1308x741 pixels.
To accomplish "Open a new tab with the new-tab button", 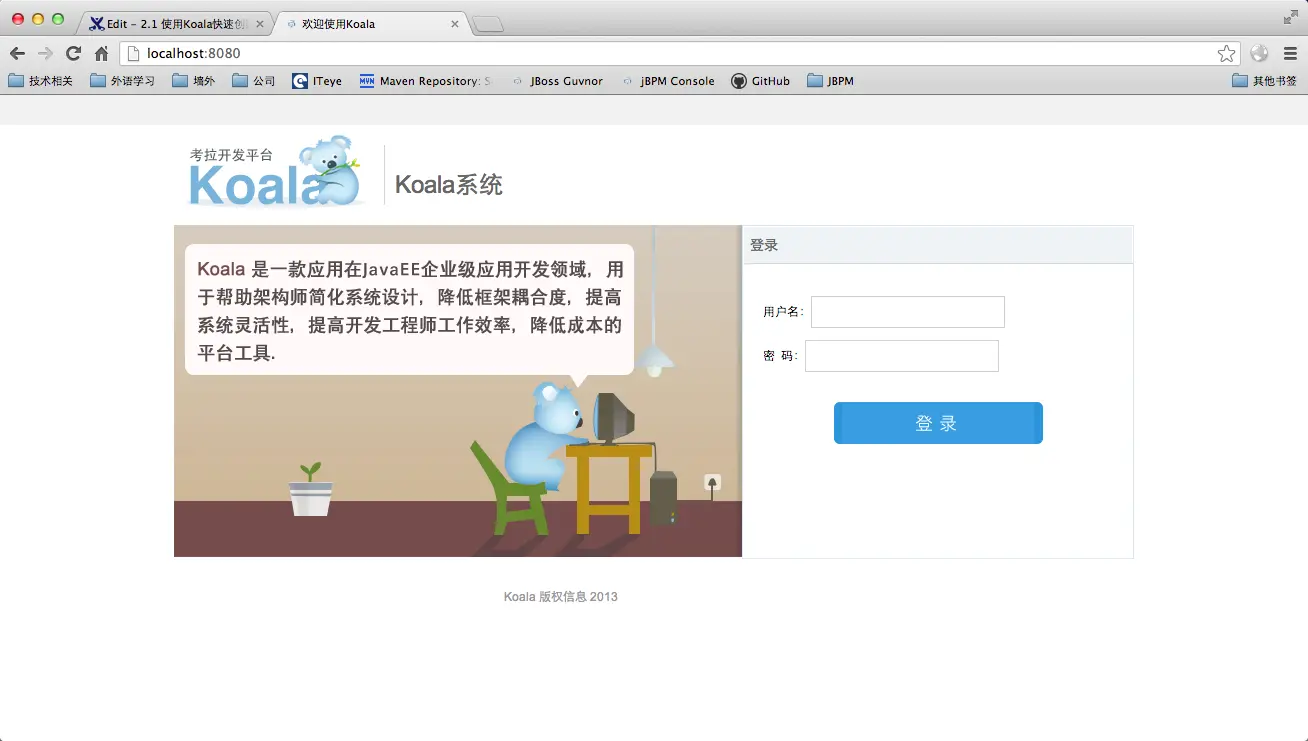I will pos(488,24).
